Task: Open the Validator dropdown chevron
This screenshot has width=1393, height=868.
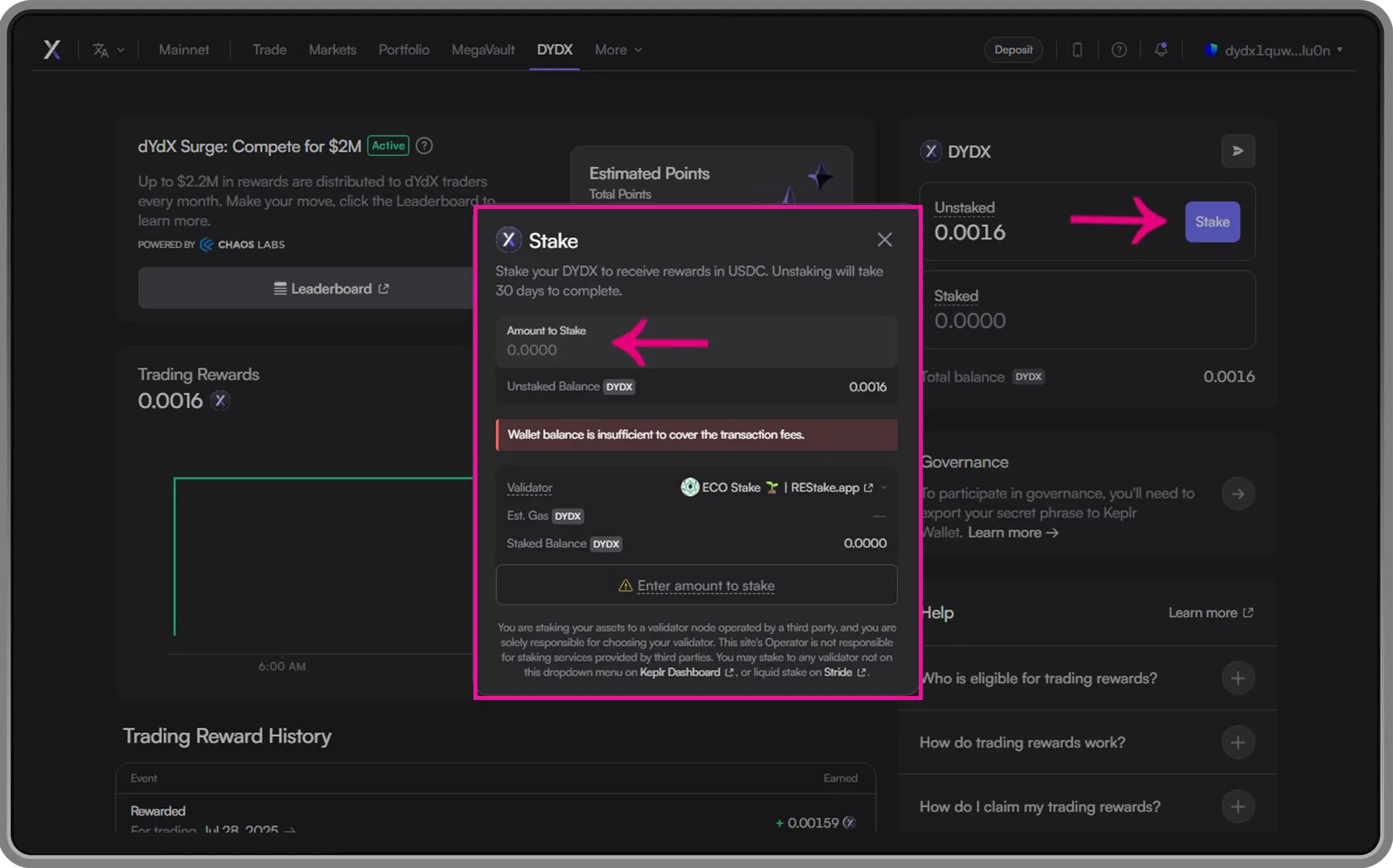Action: click(884, 488)
